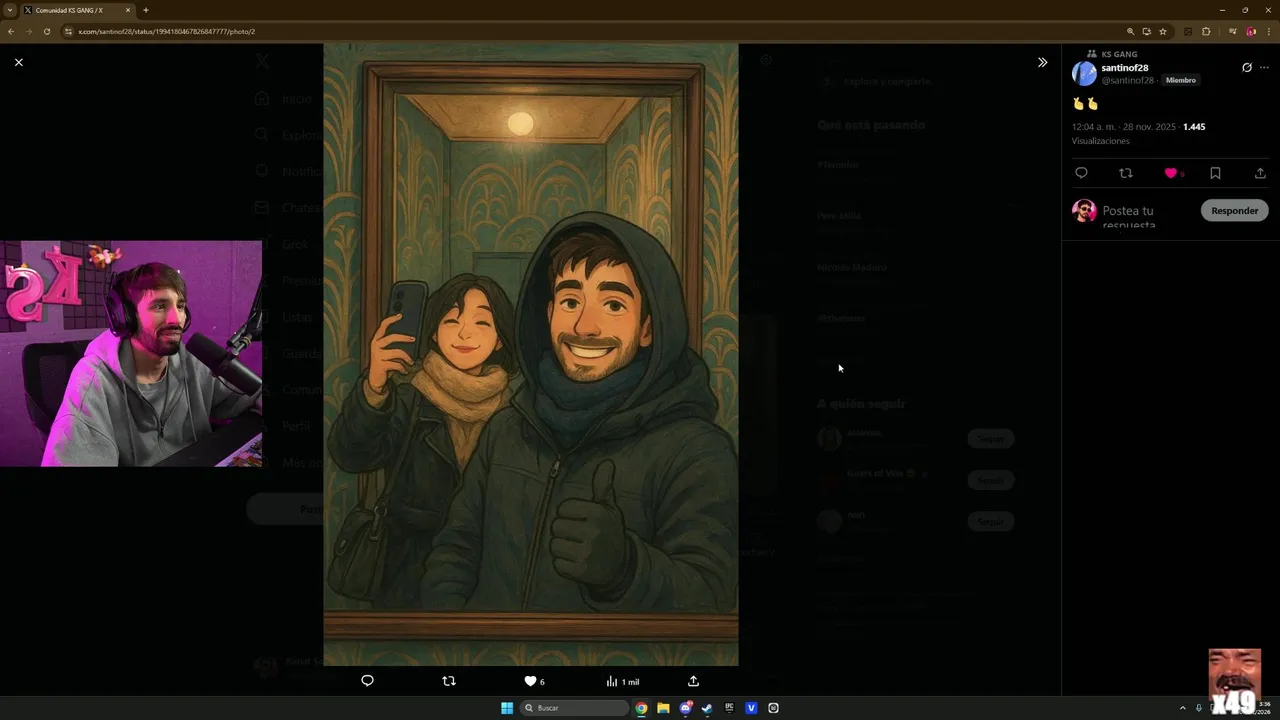This screenshot has width=1280, height=720.
Task: View site information icon in address bar
Action: [x=69, y=31]
